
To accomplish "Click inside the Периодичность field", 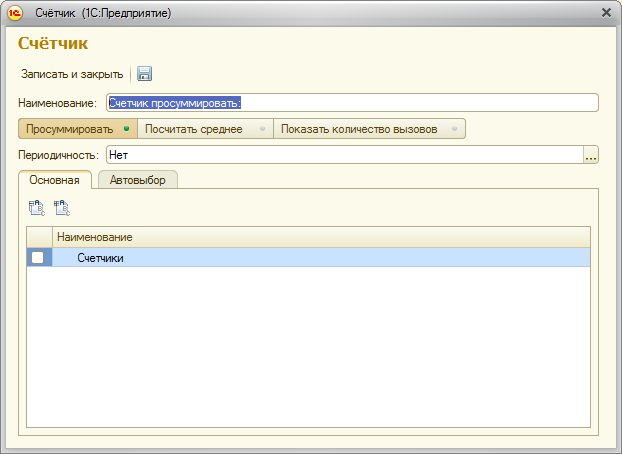I will (340, 155).
